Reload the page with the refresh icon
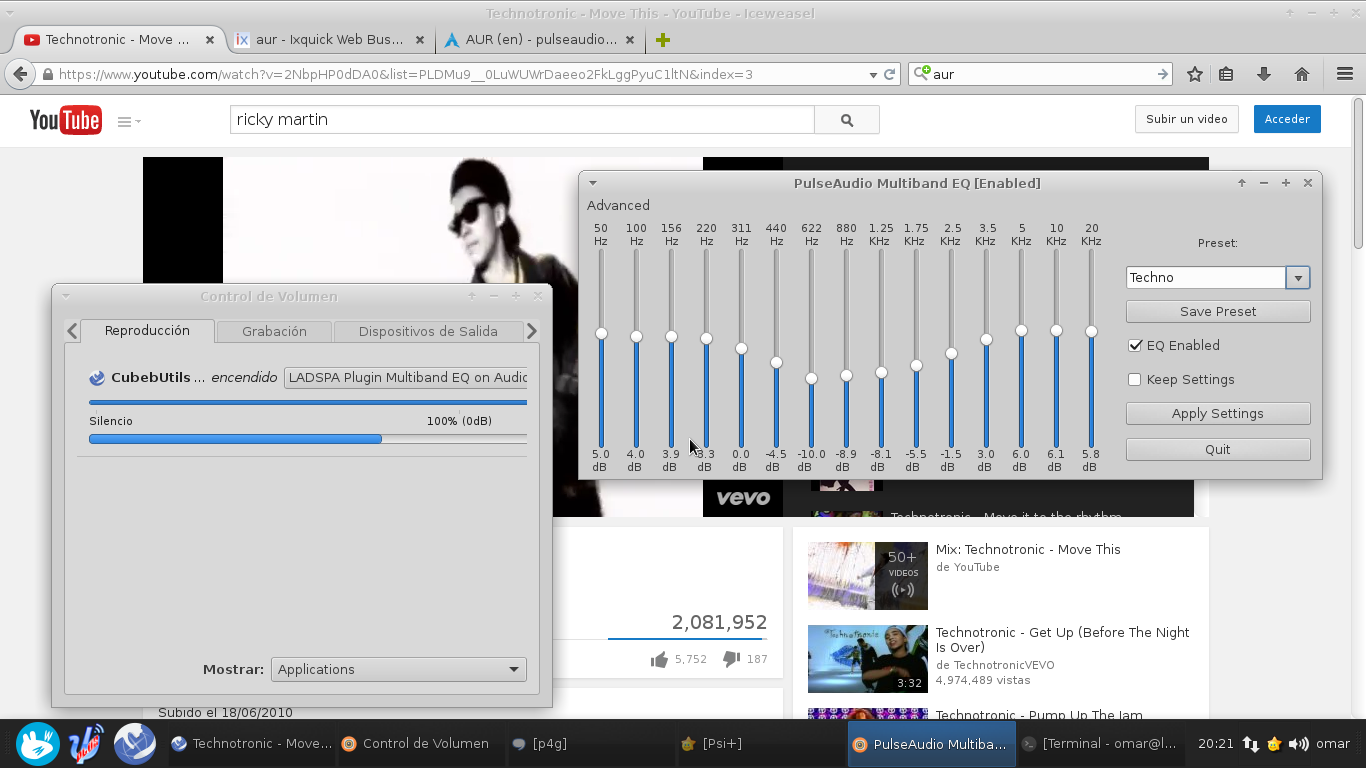1366x768 pixels. pos(890,74)
